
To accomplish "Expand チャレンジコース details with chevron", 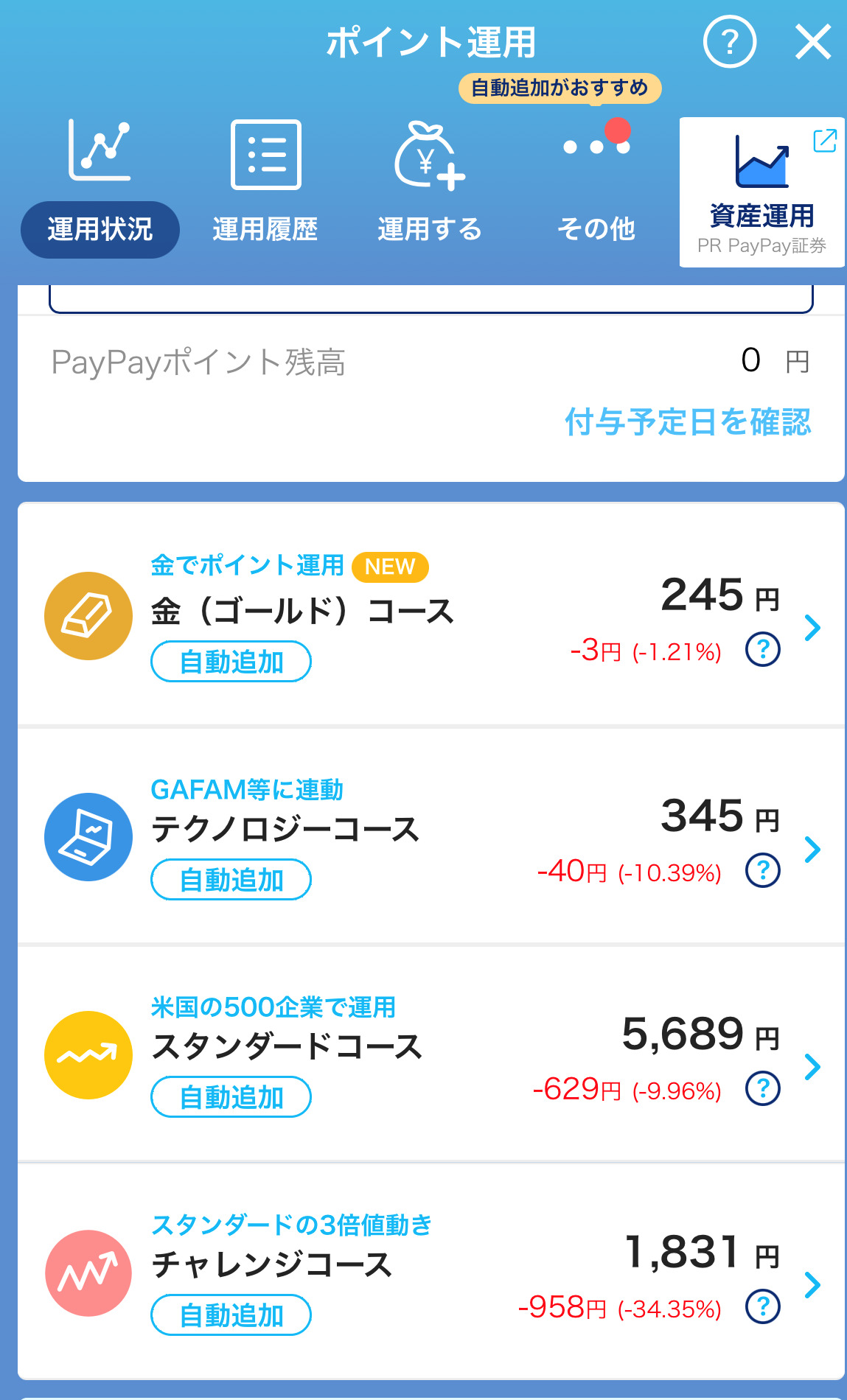I will tap(812, 1285).
